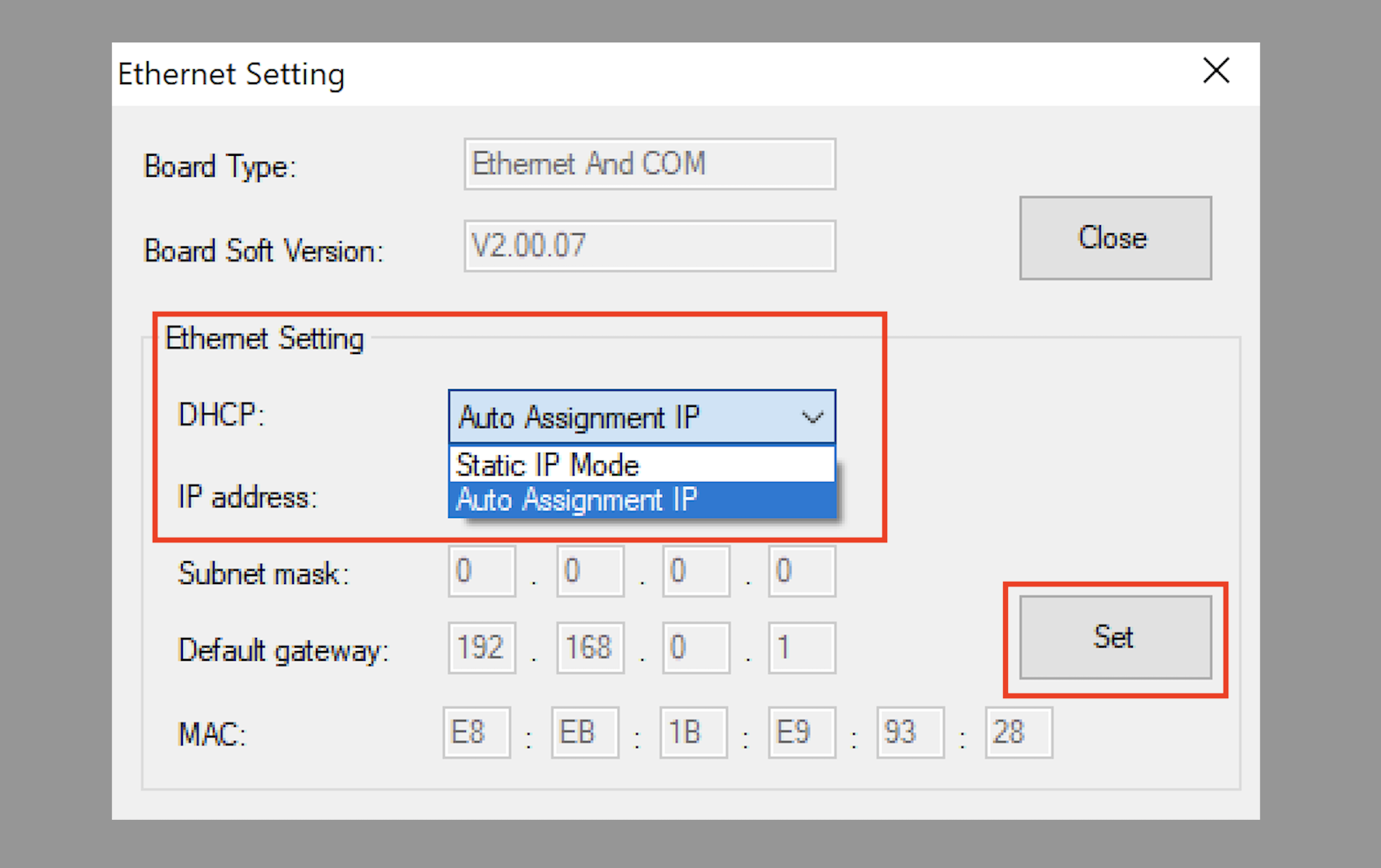Choose Auto Assignment IP from the list

[641, 500]
